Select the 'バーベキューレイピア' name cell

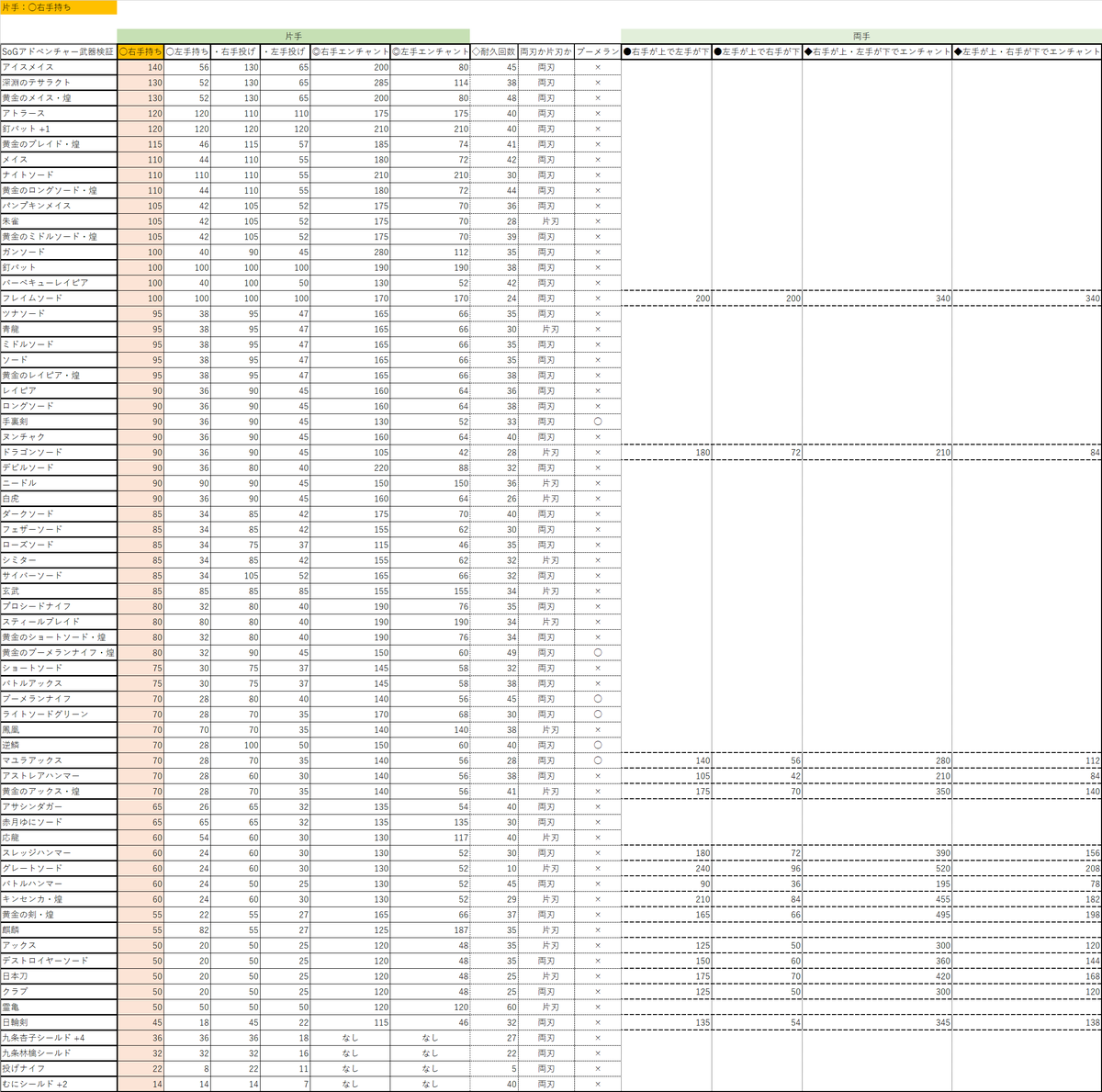pyautogui.click(x=59, y=283)
